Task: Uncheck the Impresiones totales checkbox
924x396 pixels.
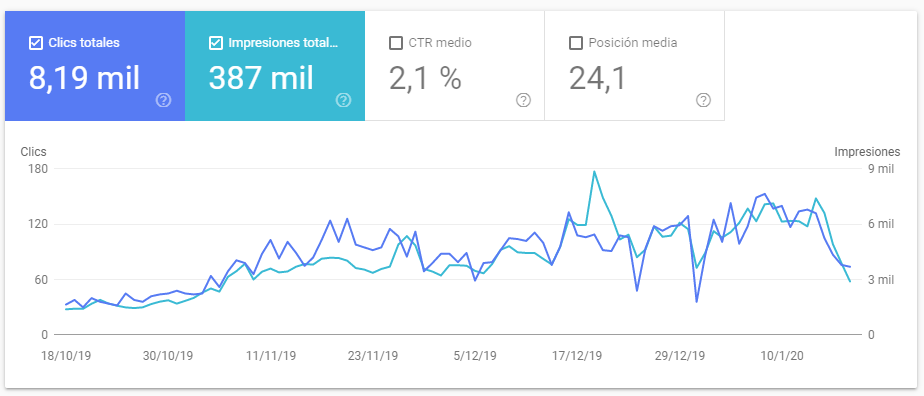Action: pos(216,43)
